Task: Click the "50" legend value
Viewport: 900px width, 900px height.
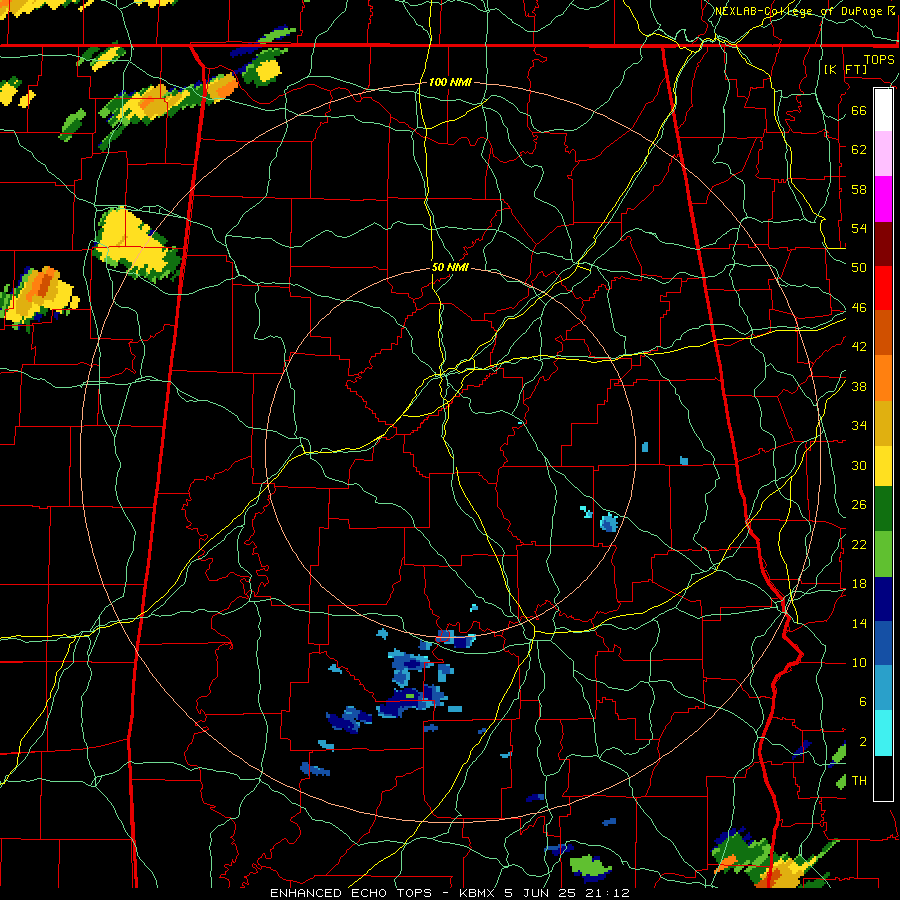Action: click(x=859, y=267)
